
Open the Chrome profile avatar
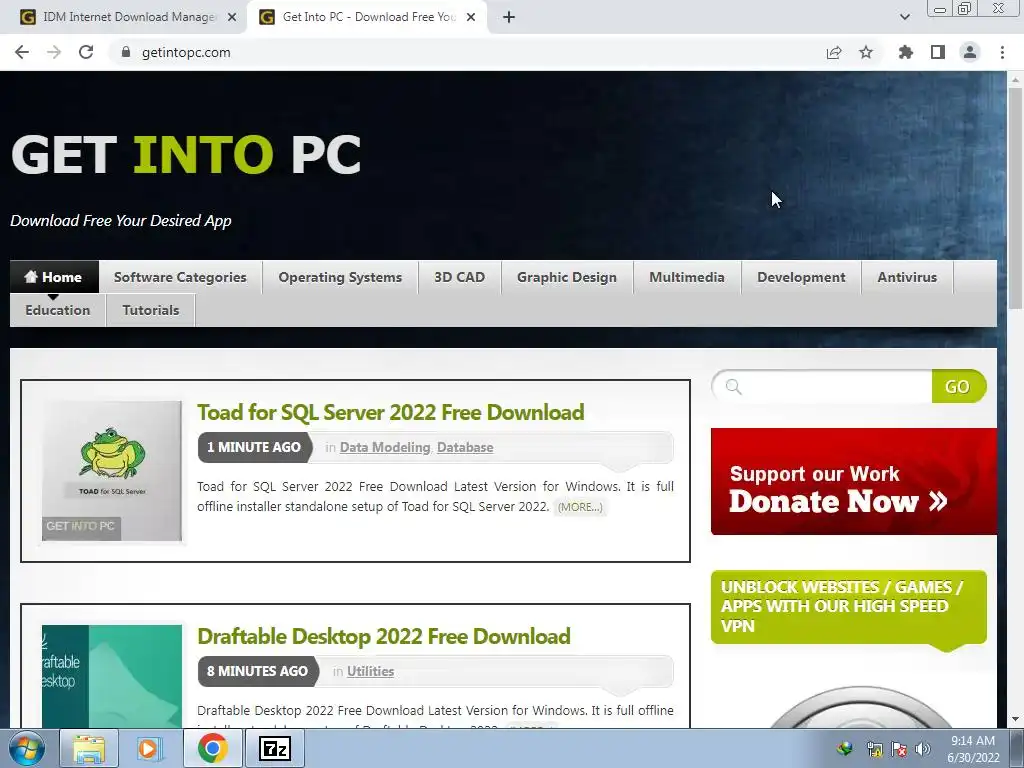coord(970,52)
